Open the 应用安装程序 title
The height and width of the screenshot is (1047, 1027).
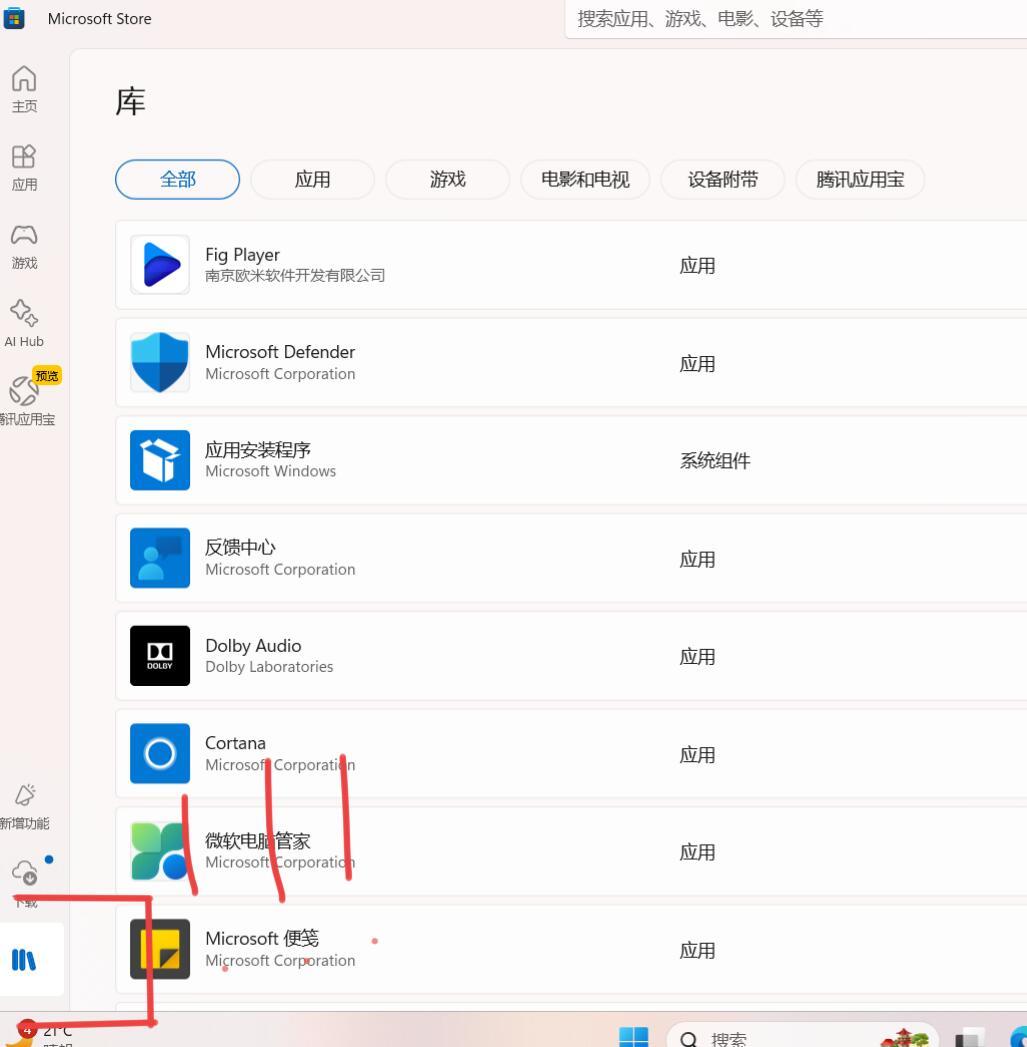[x=258, y=449]
